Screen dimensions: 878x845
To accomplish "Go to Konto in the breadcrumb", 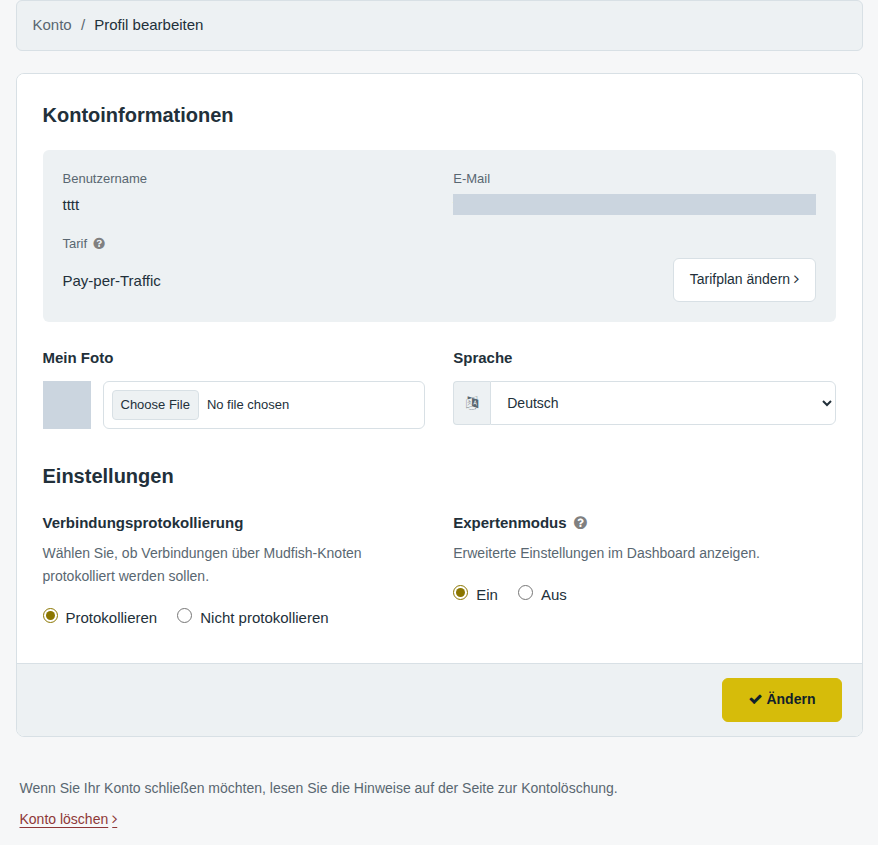I will click(x=52, y=25).
